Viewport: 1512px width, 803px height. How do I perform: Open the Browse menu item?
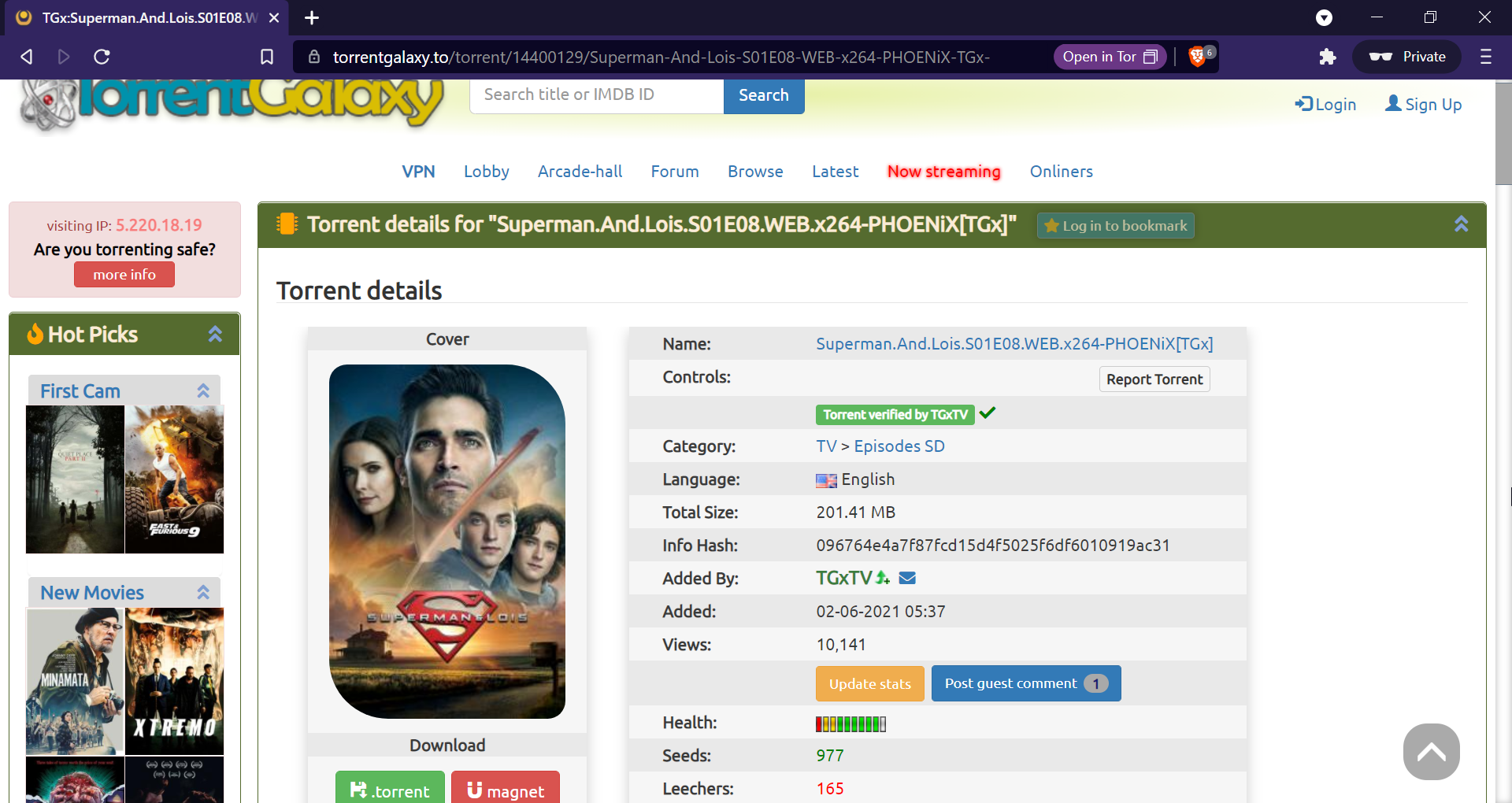pyautogui.click(x=755, y=172)
